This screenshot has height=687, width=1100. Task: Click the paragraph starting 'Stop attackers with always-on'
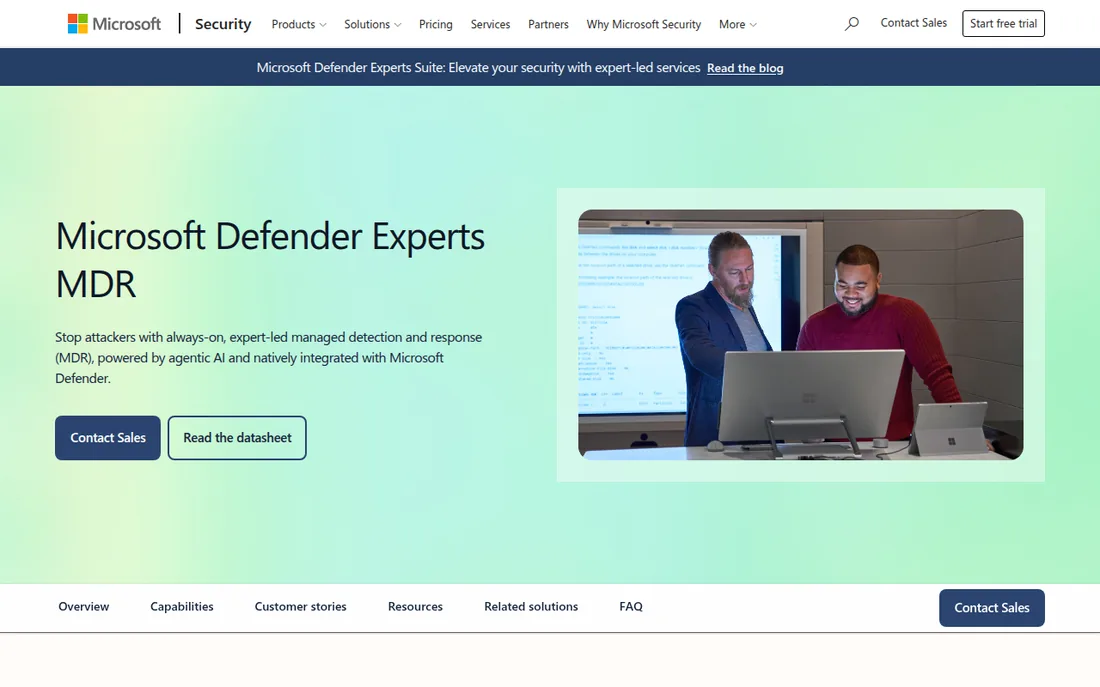269,358
